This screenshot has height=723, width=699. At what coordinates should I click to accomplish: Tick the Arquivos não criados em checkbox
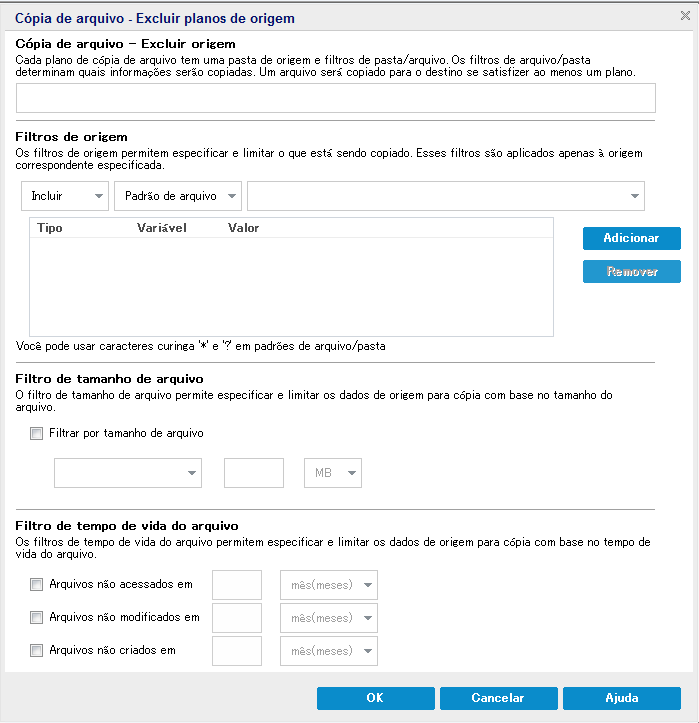(37, 651)
